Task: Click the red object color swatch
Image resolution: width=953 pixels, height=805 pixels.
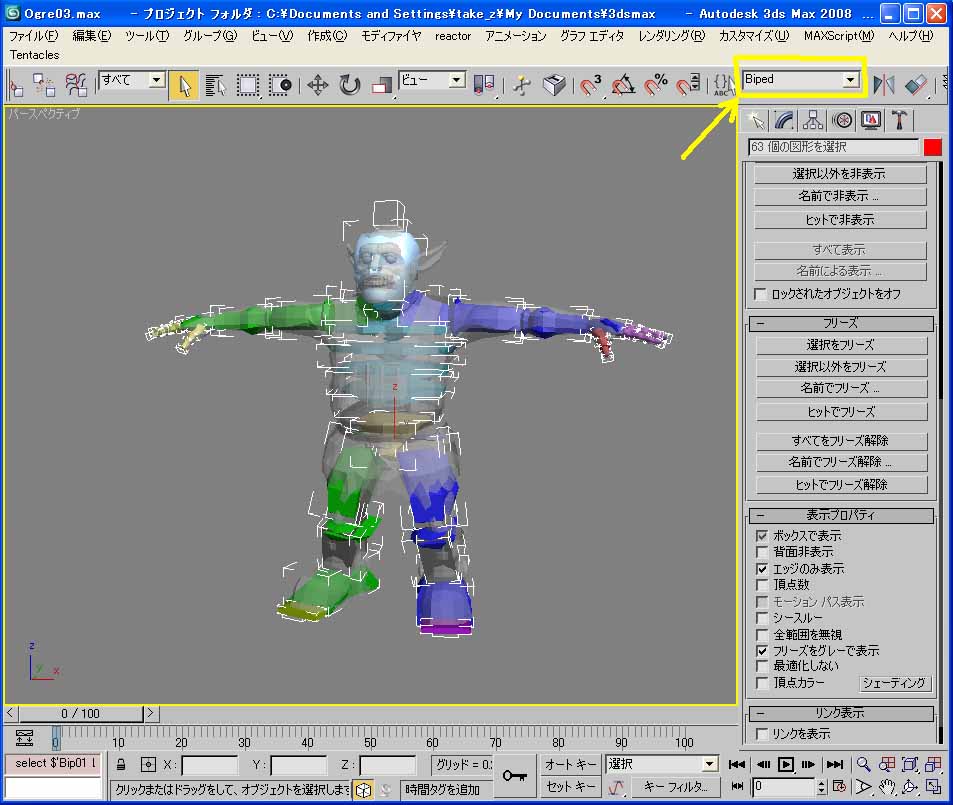Action: (x=932, y=147)
